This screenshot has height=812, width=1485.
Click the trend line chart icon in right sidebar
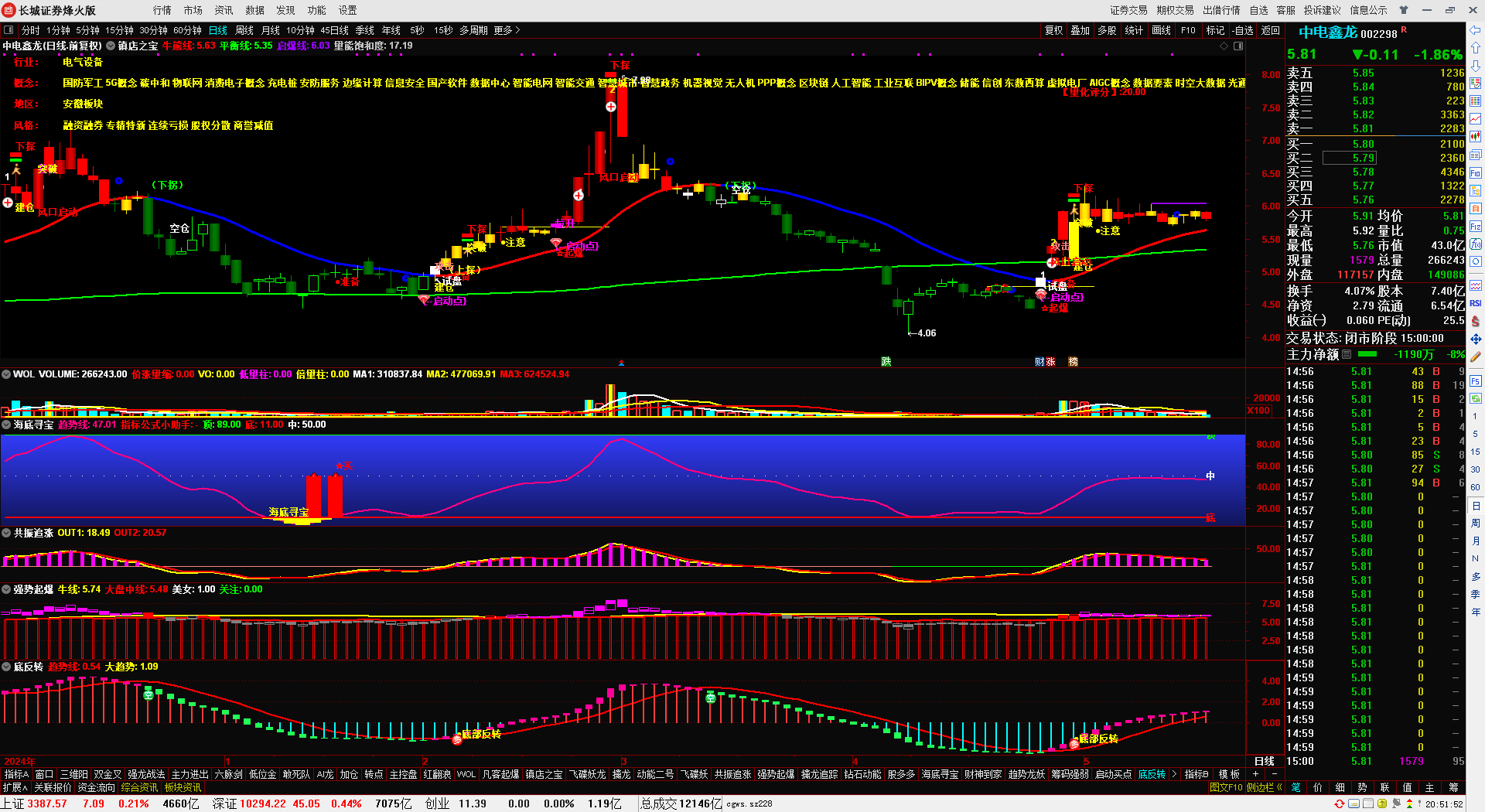tap(1476, 118)
